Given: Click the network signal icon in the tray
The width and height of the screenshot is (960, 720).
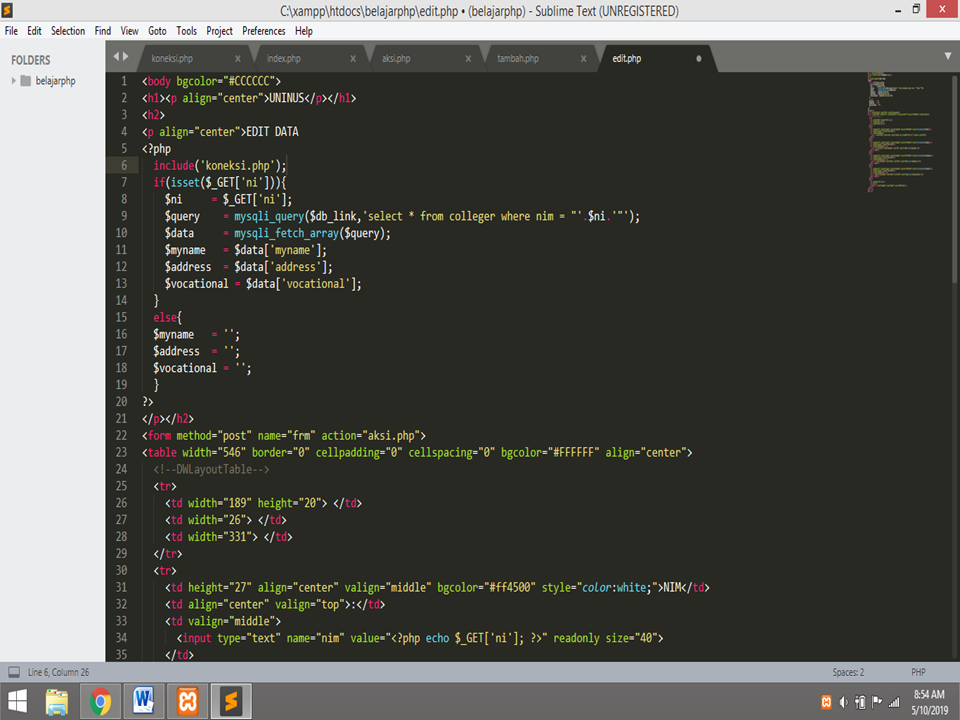Looking at the screenshot, I should [x=893, y=701].
